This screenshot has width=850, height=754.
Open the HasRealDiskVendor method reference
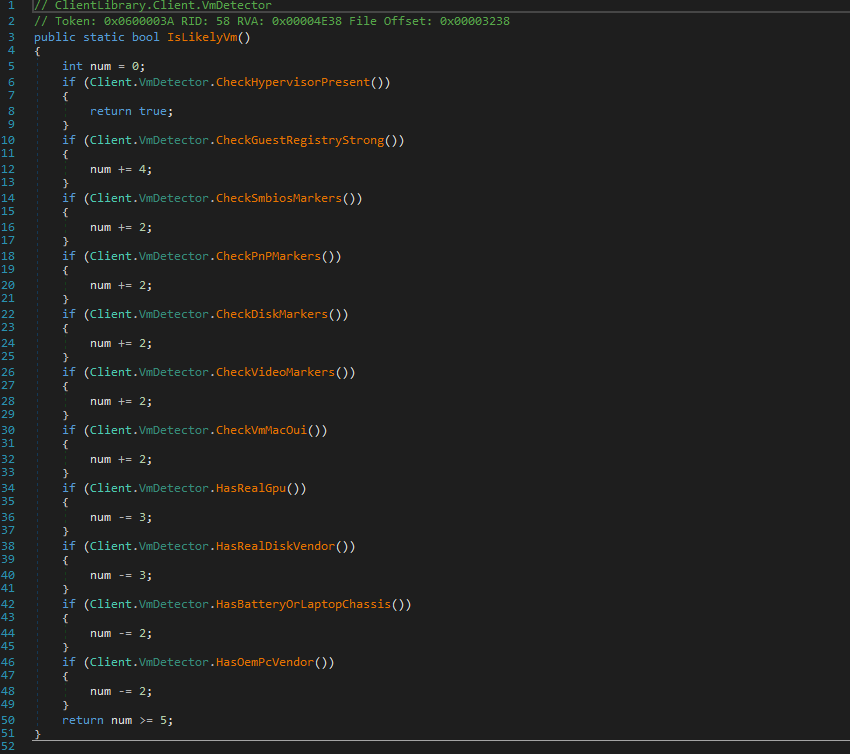pos(275,546)
